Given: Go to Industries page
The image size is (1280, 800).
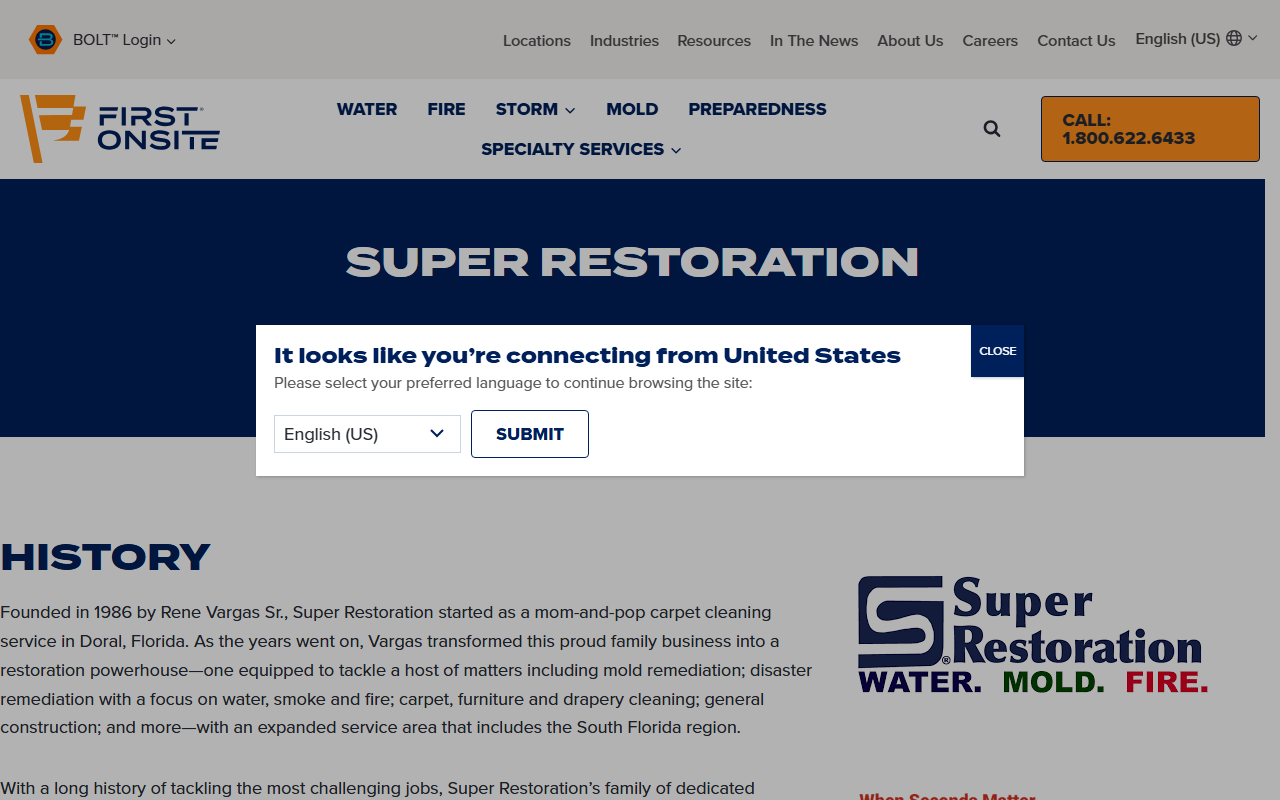Looking at the screenshot, I should (x=624, y=40).
